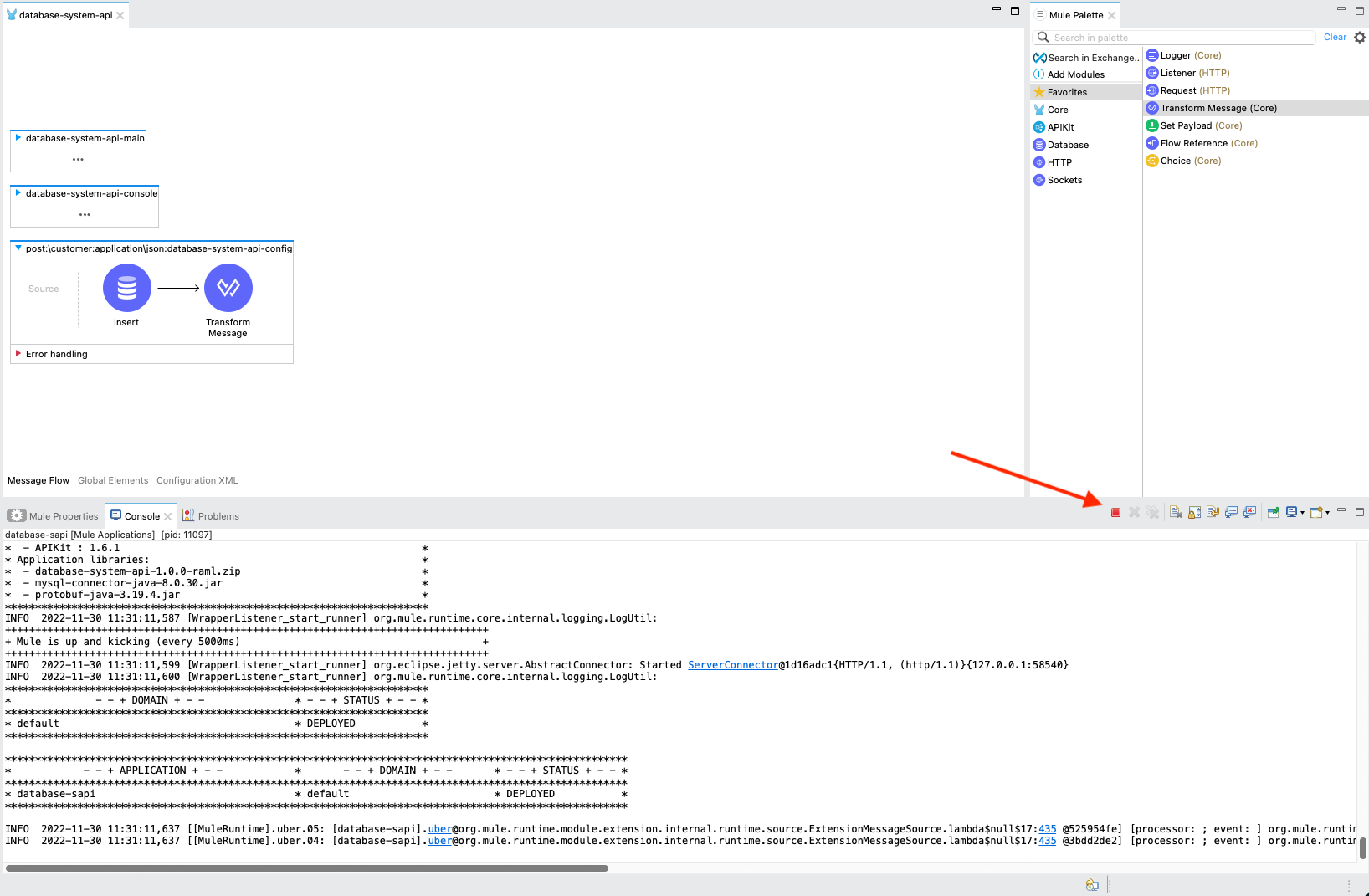Focus the Search in palette field

click(1180, 38)
